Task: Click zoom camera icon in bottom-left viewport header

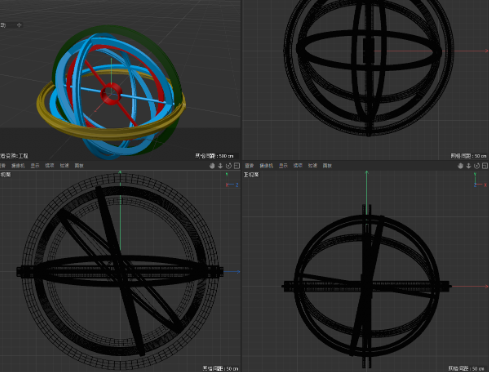Action: coord(220,166)
